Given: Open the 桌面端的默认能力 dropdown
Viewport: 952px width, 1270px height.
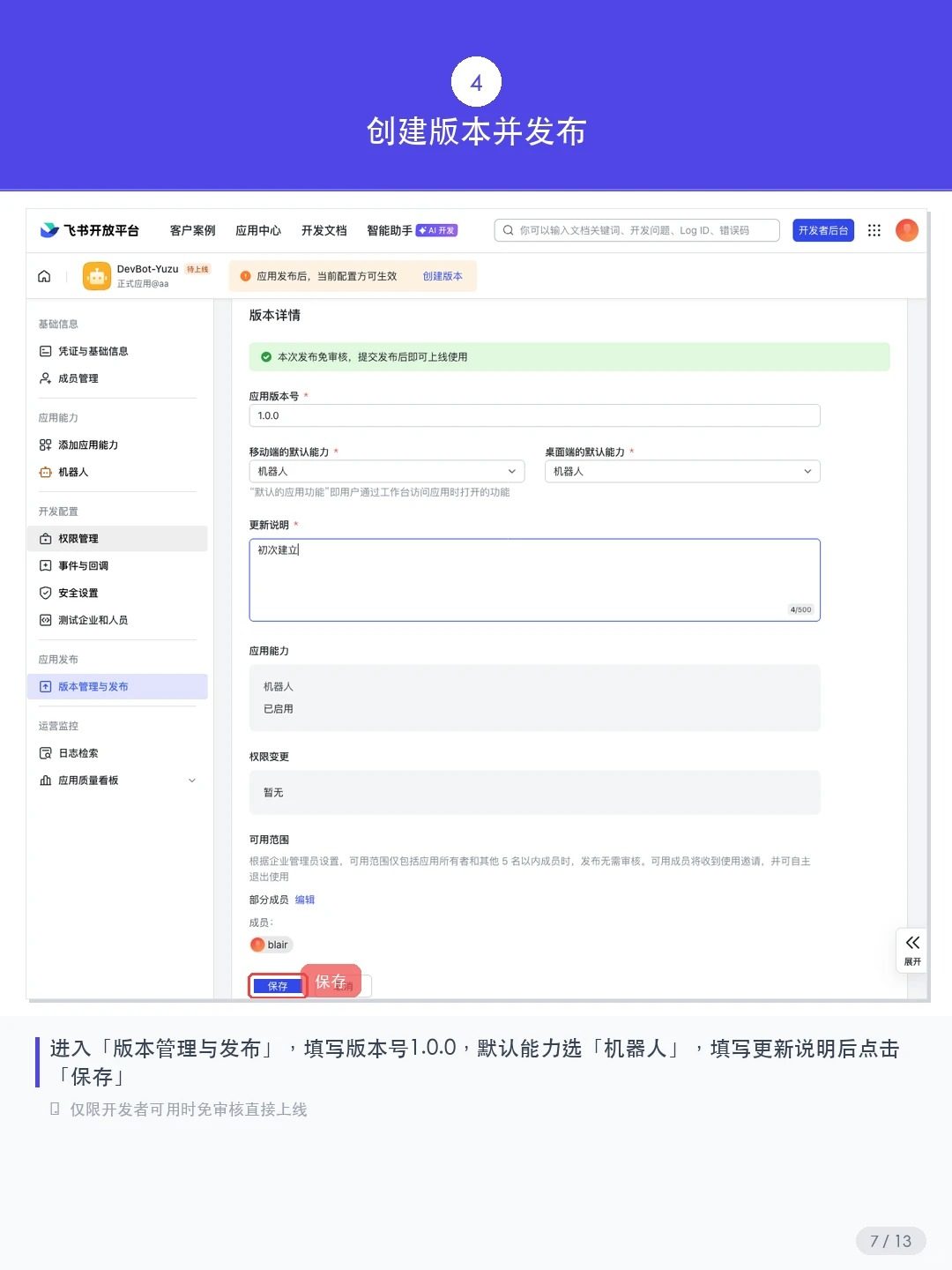Looking at the screenshot, I should click(x=682, y=472).
